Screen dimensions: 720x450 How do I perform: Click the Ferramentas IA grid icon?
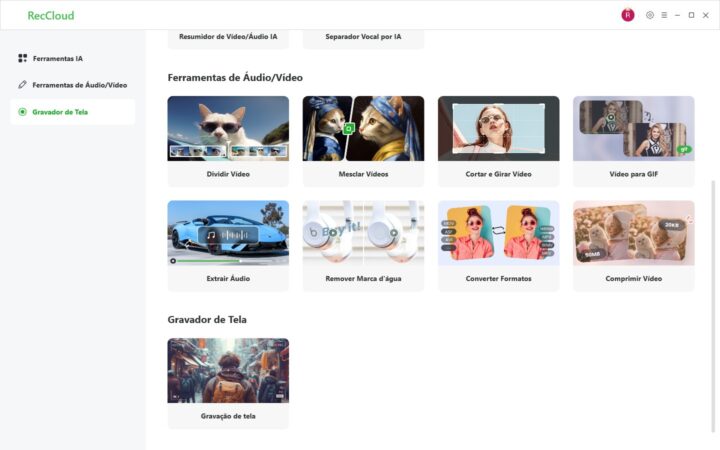pyautogui.click(x=23, y=58)
